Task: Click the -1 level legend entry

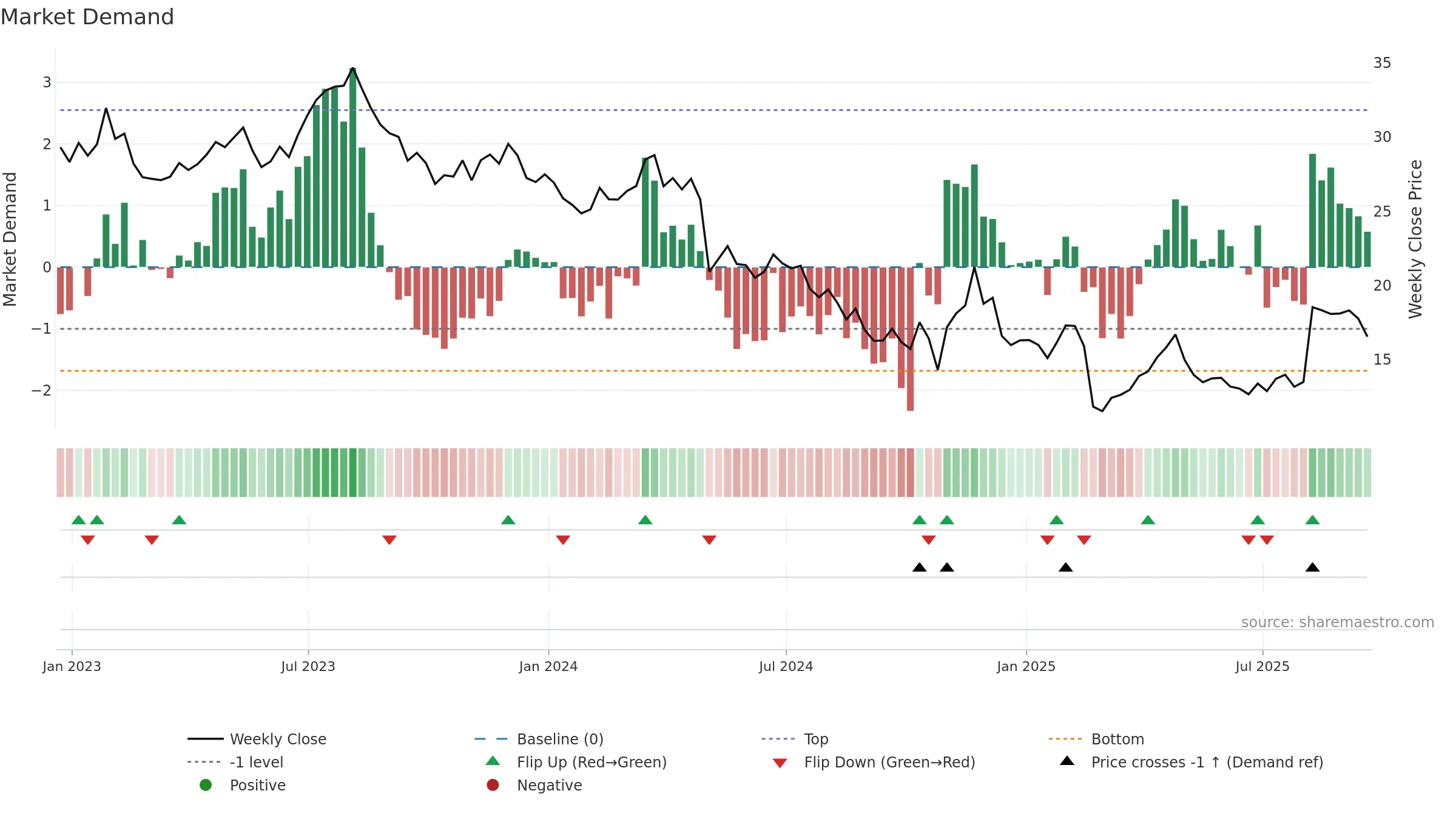Action: (235, 762)
